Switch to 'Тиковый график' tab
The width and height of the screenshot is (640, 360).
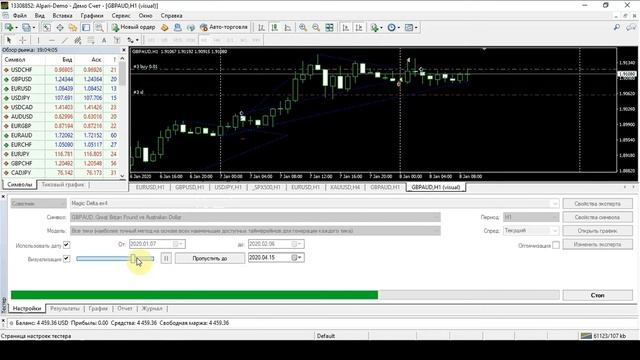point(63,184)
